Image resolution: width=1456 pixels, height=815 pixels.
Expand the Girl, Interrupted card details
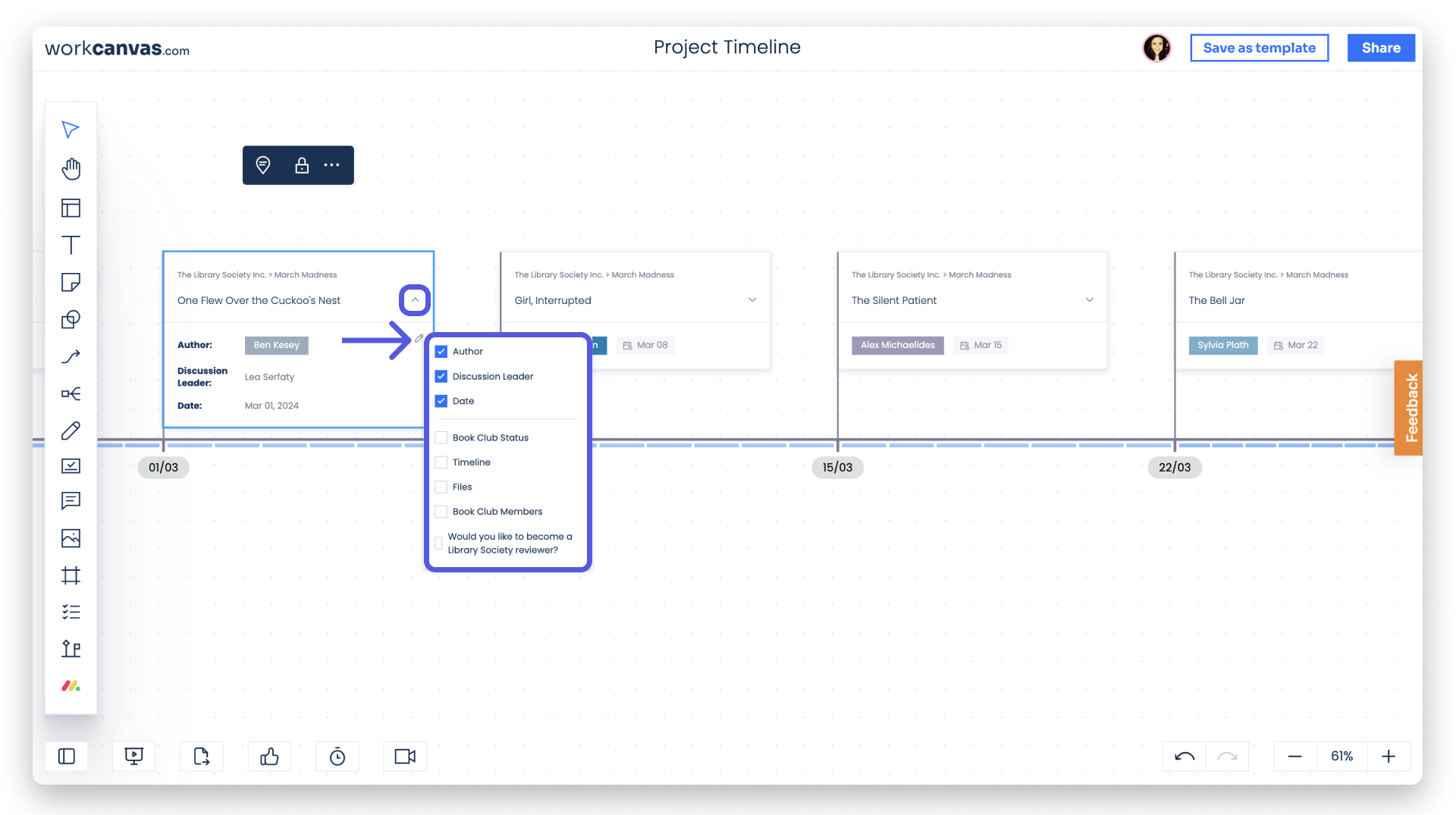pyautogui.click(x=752, y=300)
